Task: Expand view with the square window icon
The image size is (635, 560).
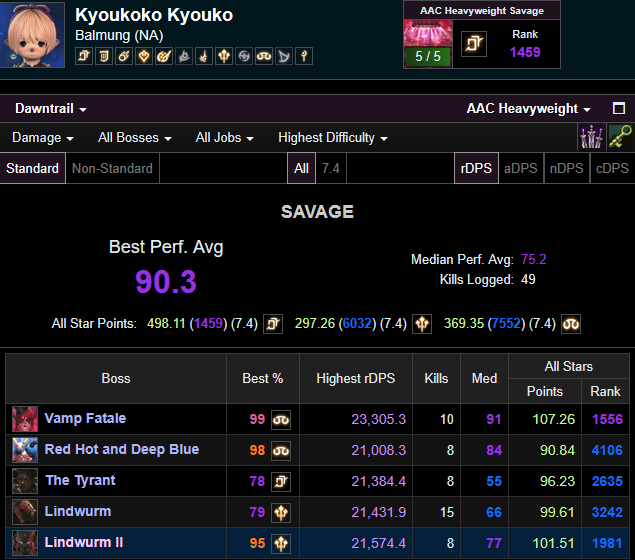Action: tap(619, 109)
